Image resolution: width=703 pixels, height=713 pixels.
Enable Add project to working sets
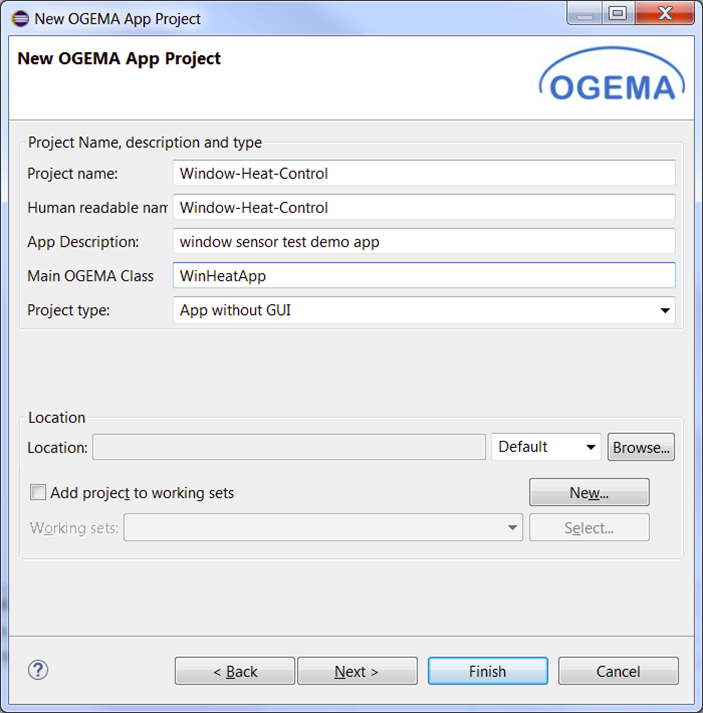38,492
